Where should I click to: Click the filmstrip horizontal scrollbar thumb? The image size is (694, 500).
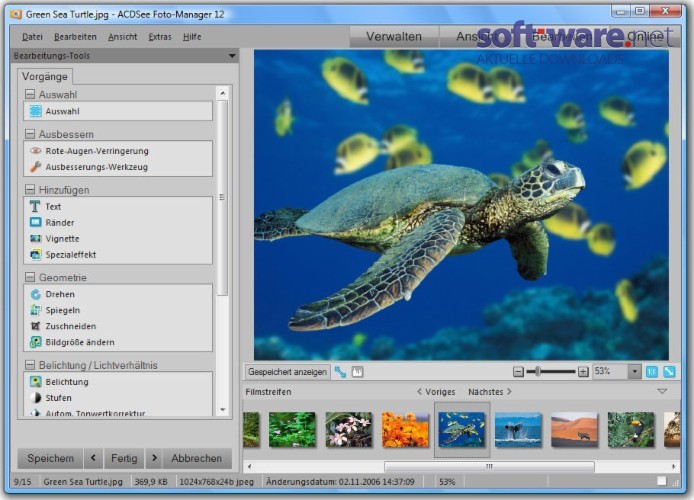[x=489, y=466]
